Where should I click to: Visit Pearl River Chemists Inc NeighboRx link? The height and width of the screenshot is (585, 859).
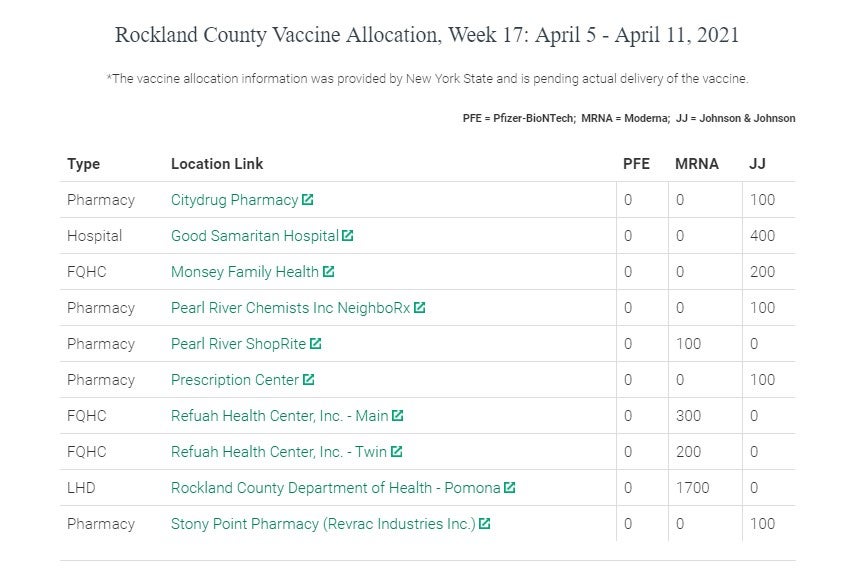click(x=290, y=308)
